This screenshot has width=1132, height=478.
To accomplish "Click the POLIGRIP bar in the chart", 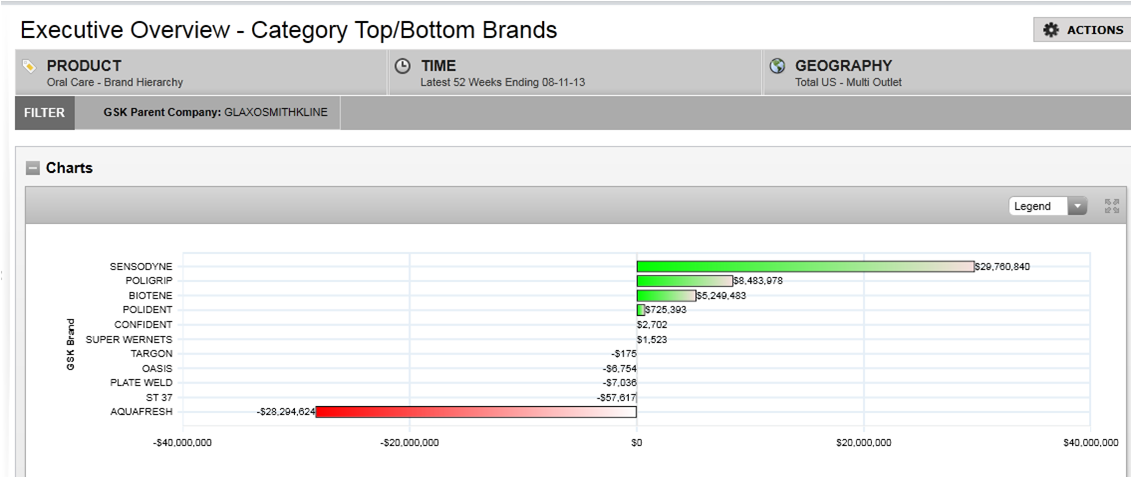I will point(684,281).
